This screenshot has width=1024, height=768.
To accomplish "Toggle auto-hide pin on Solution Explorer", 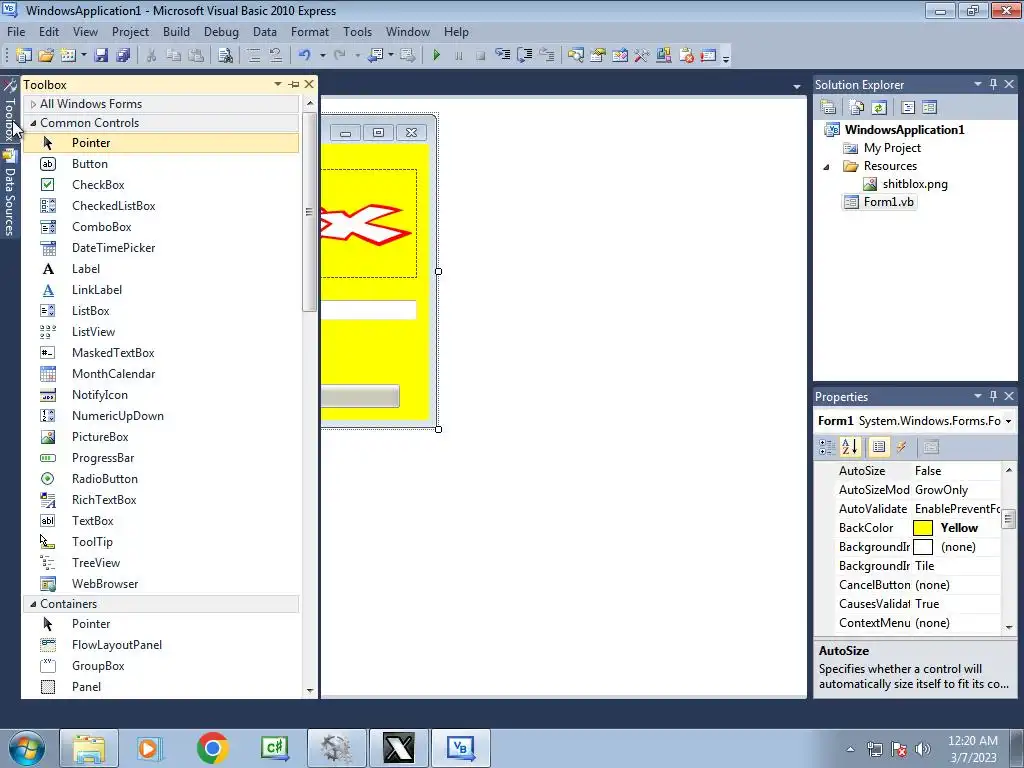I will click(993, 84).
